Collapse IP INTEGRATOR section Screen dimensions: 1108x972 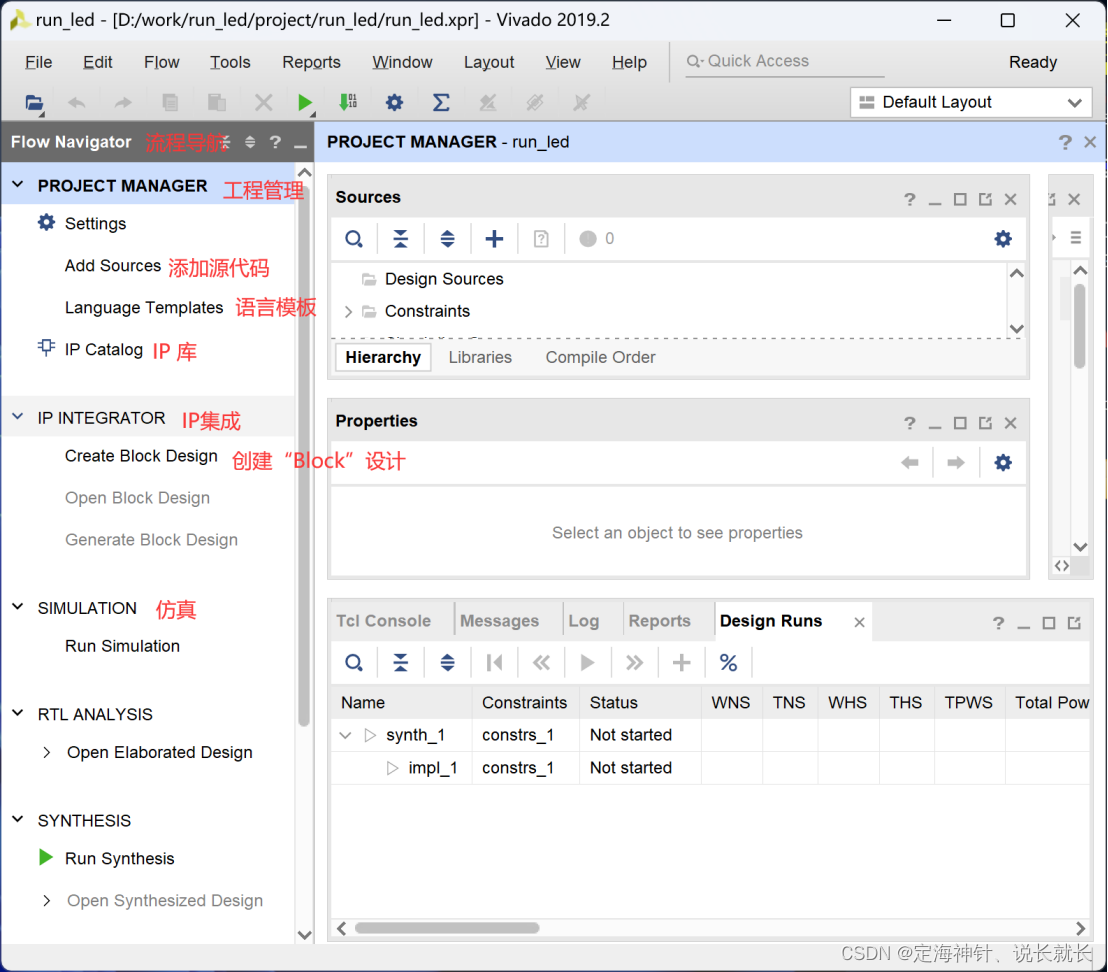click(18, 417)
